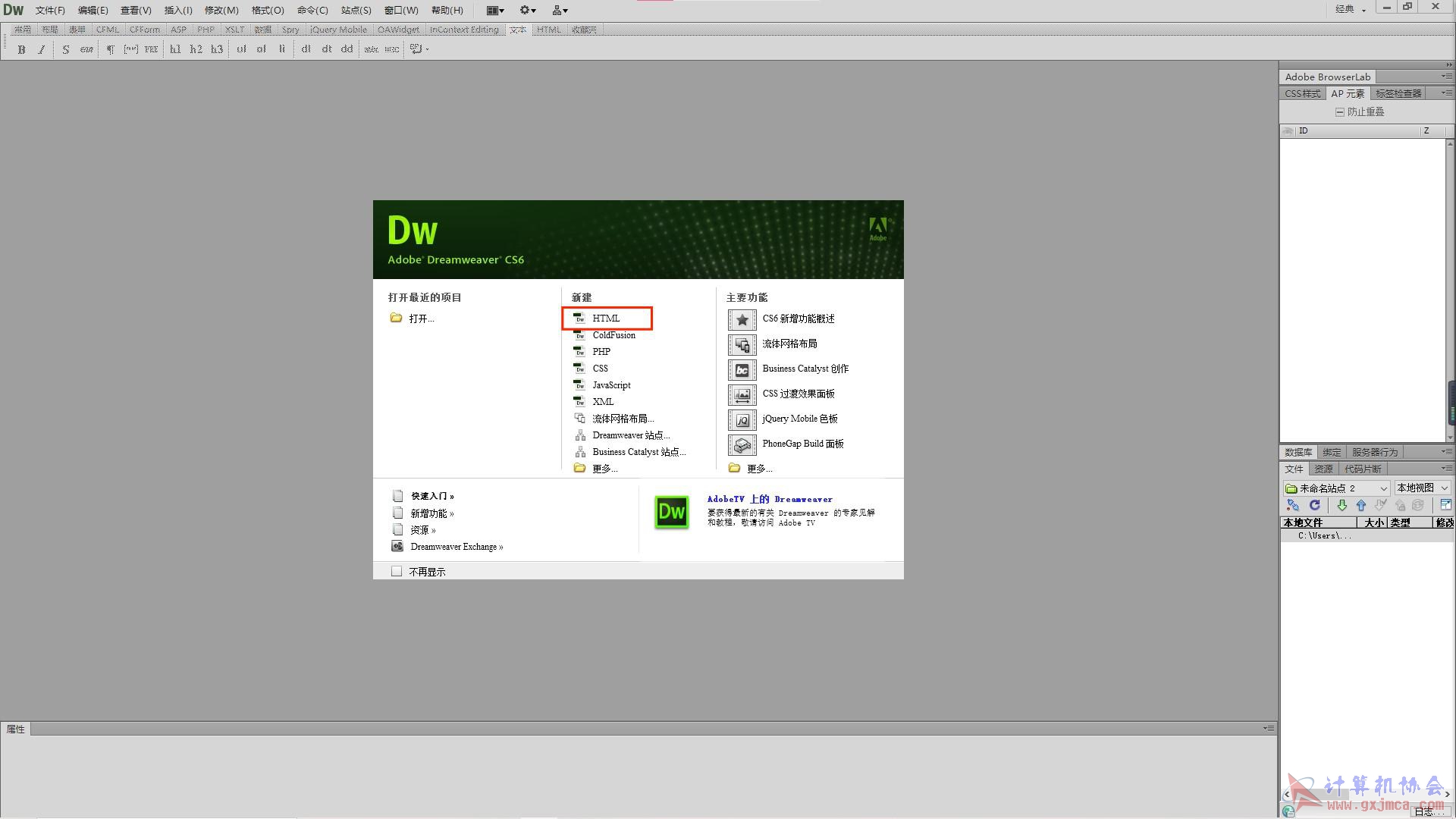This screenshot has height=819, width=1456.
Task: Insert ordered list with ol icon
Action: [x=262, y=49]
